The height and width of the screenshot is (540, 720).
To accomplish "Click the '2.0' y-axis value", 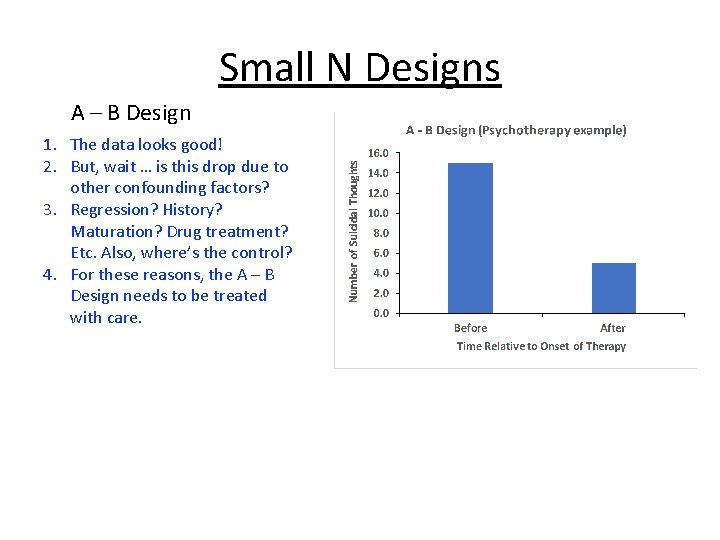I will 381,293.
